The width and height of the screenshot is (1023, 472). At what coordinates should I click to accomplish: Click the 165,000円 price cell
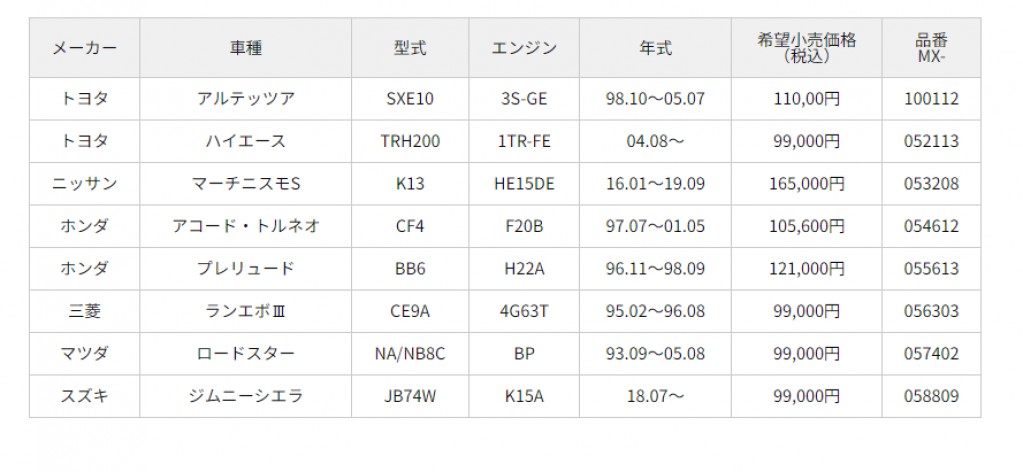(x=806, y=184)
